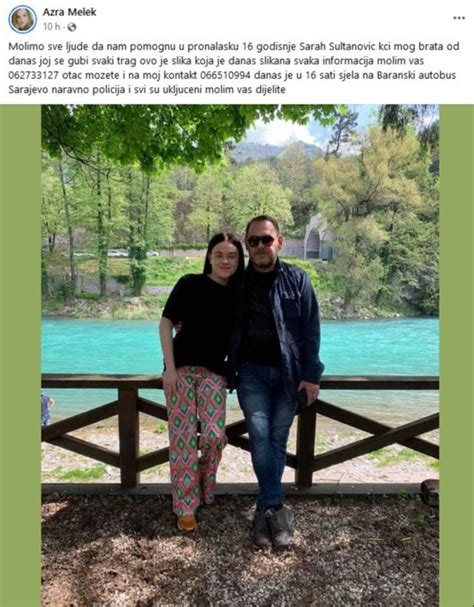Click the Azra Melek profile name

pos(69,12)
